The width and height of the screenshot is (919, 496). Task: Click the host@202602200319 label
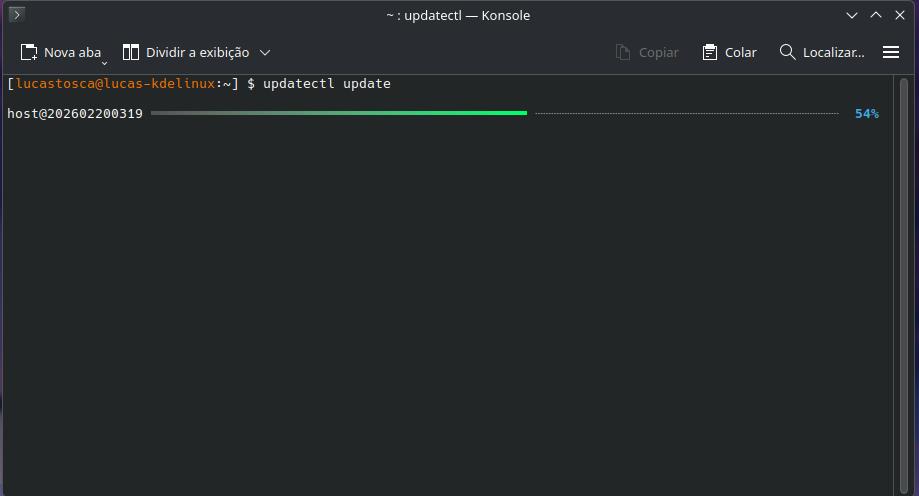[75, 114]
